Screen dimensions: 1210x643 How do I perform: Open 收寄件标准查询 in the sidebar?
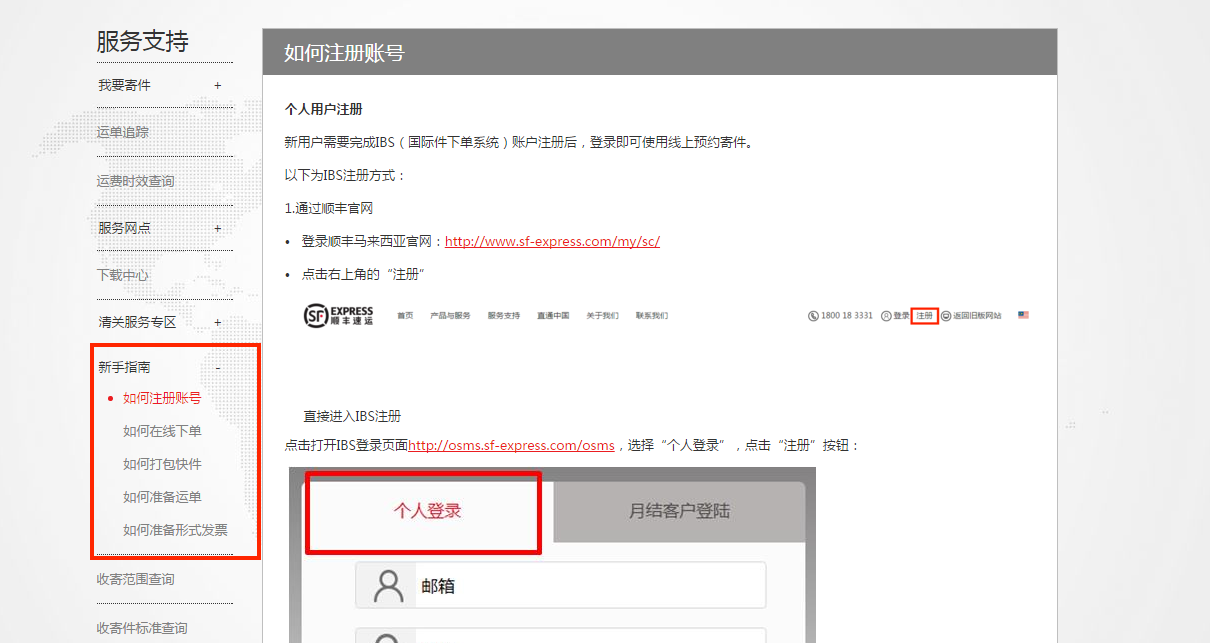point(142,628)
